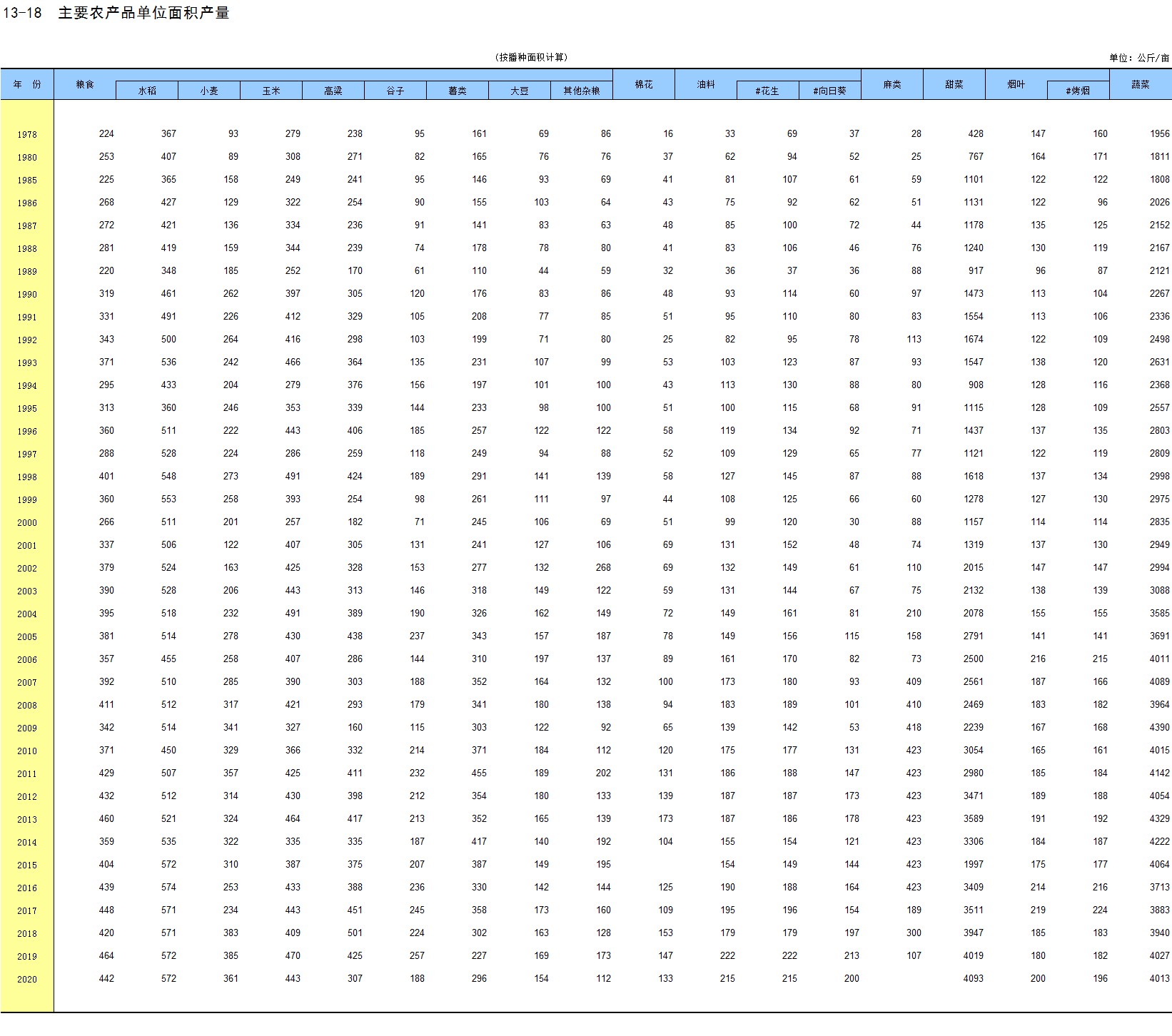Viewport: 1172px width, 1036px height.
Task: Select the 大豆 column header
Action: coord(520,91)
